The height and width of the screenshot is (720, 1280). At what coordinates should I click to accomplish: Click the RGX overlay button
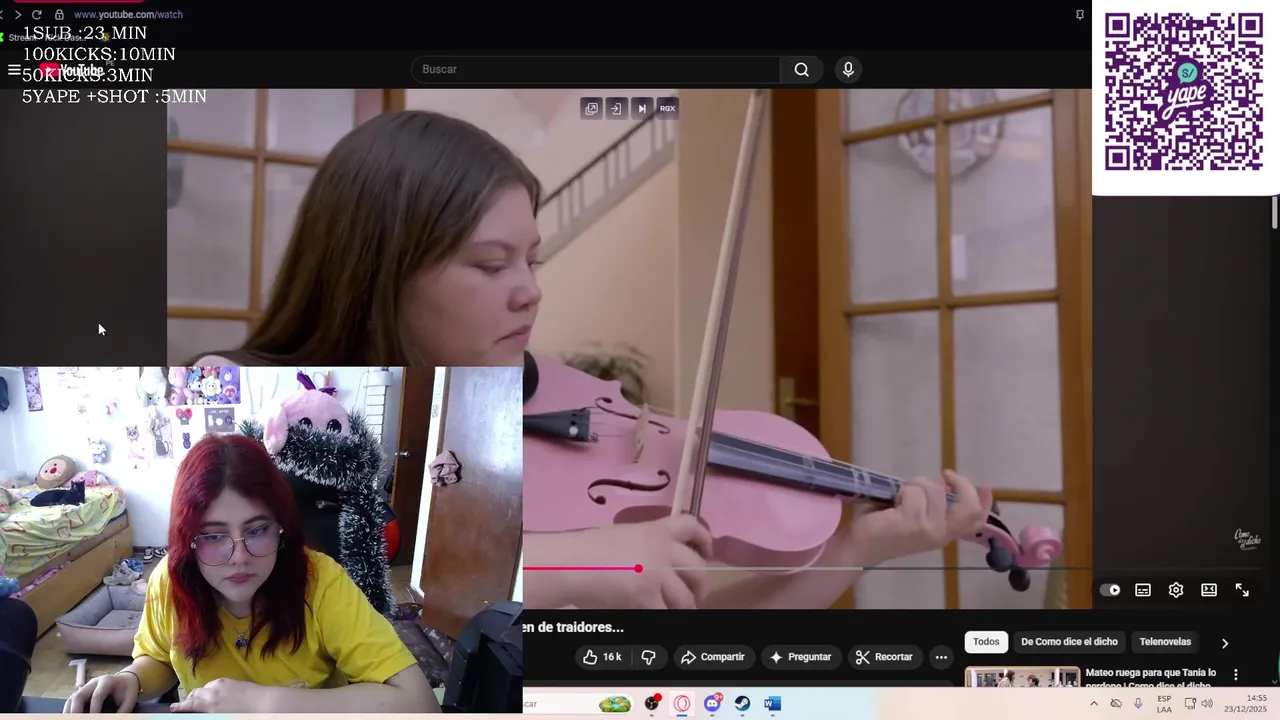(x=667, y=108)
